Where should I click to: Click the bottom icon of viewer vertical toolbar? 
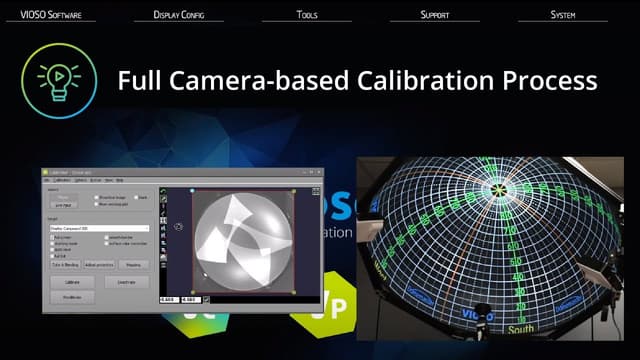(163, 265)
